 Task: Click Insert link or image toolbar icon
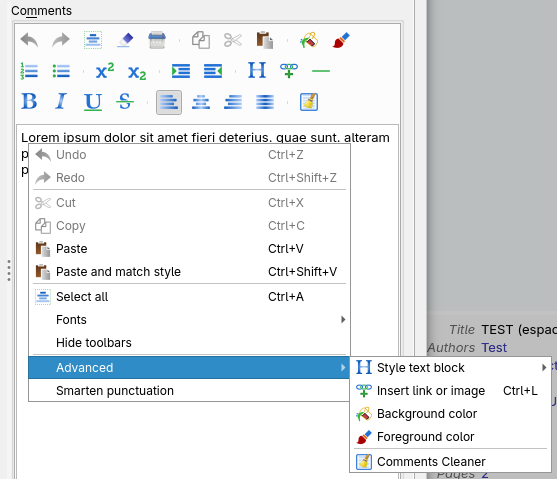tap(289, 71)
